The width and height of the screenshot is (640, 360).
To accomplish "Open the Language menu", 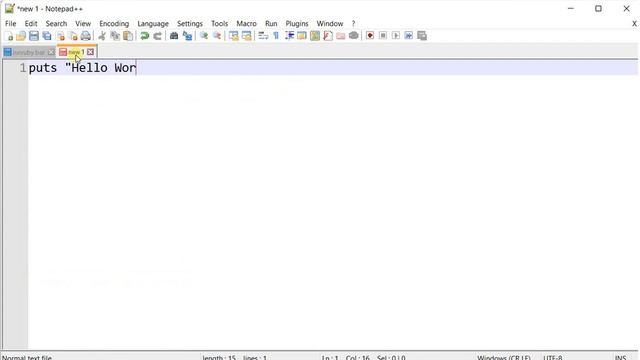I will pyautogui.click(x=153, y=24).
